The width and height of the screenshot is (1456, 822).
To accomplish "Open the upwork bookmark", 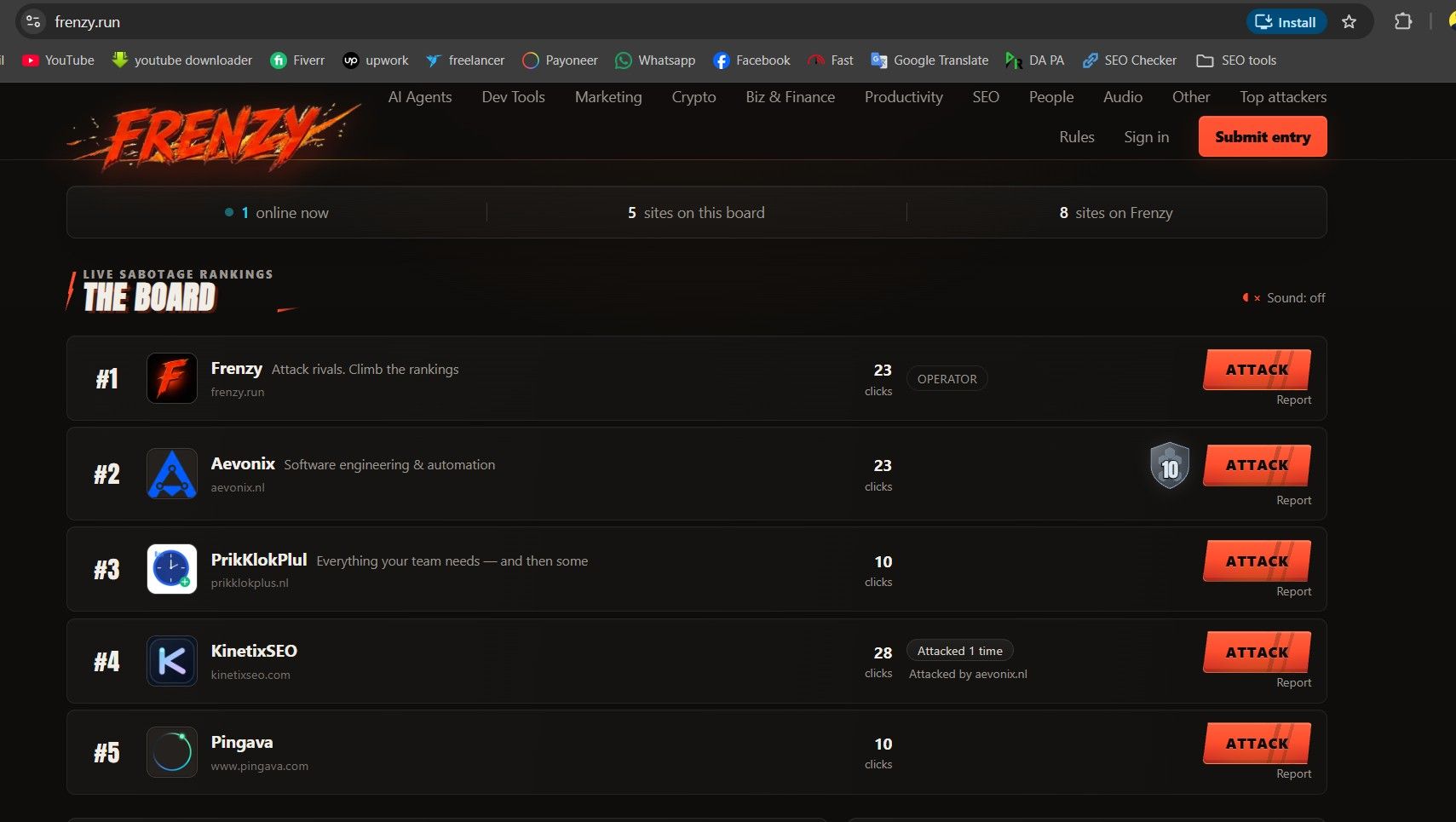I will 376,60.
